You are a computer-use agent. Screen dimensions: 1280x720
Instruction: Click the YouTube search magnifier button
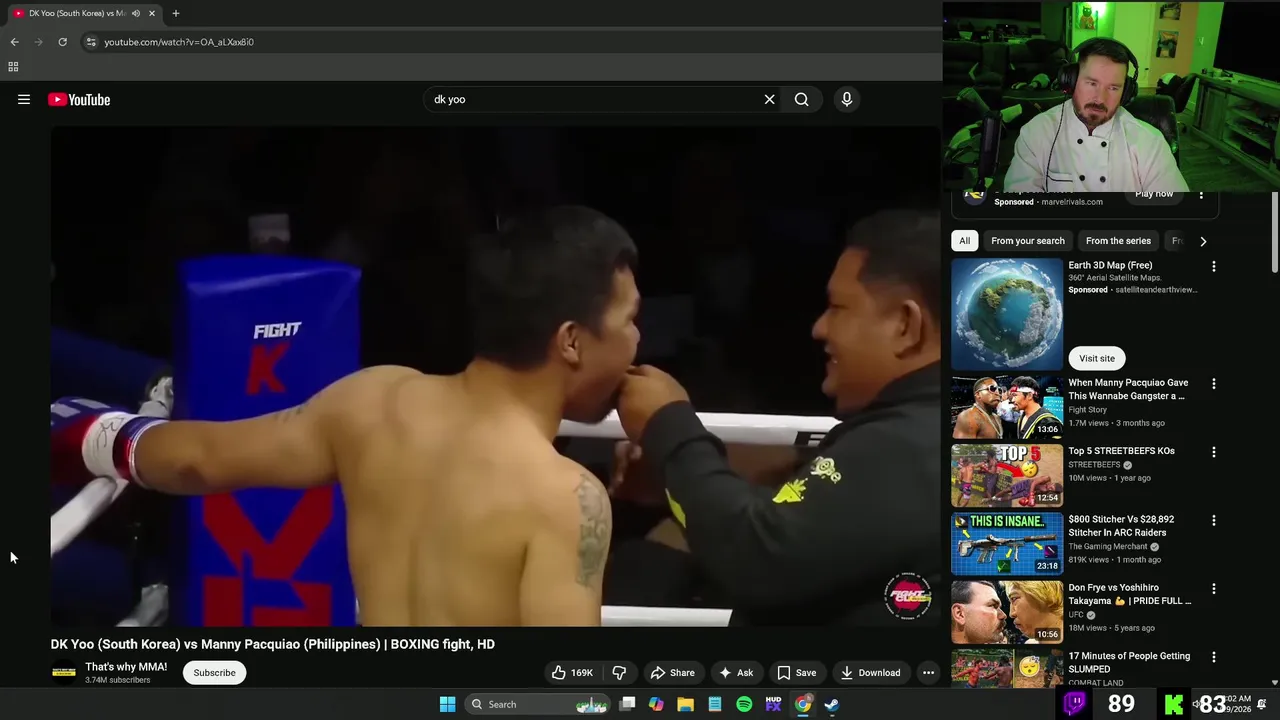click(x=801, y=99)
